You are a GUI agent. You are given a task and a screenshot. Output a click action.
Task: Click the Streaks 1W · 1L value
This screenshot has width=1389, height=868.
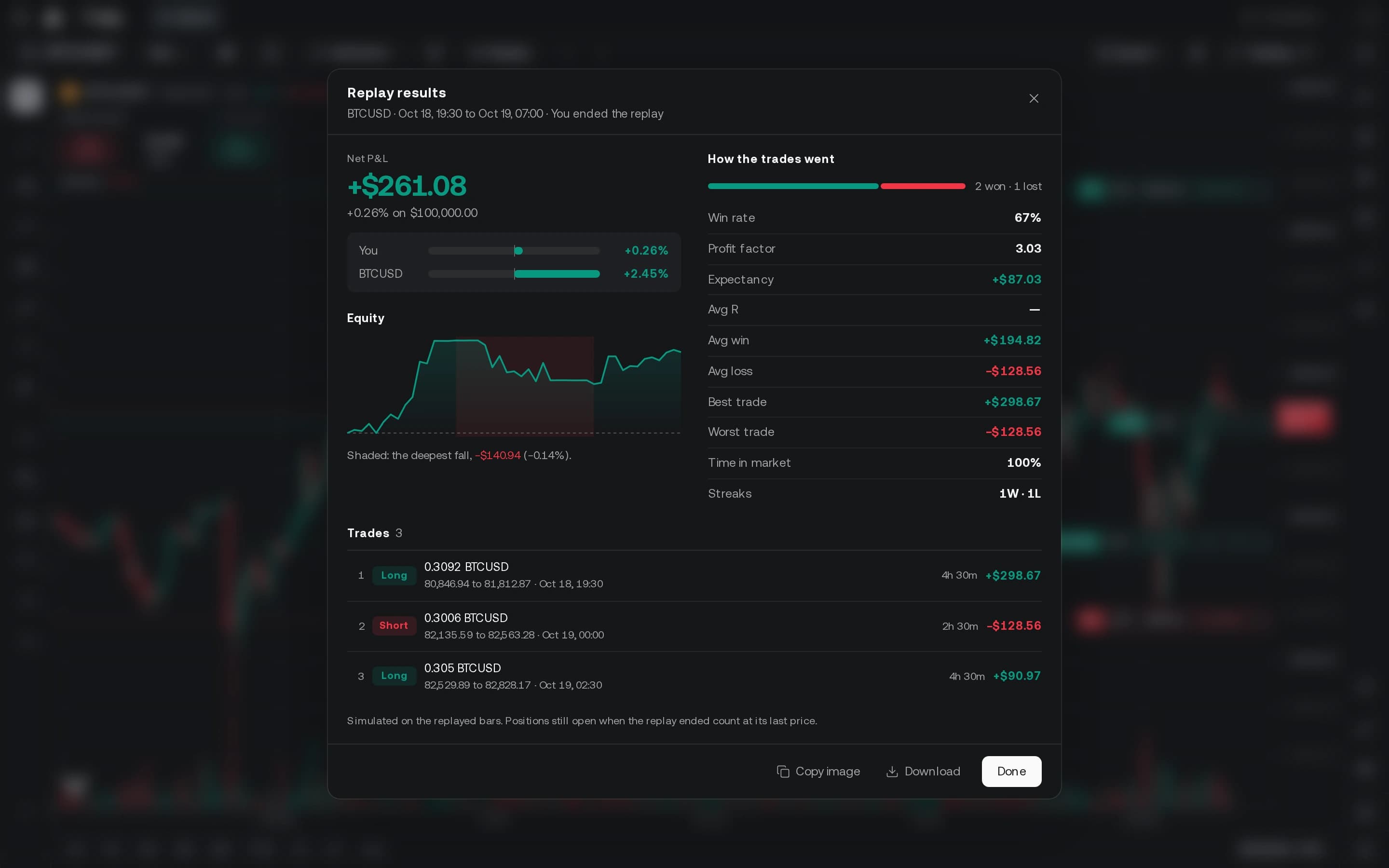pos(1020,494)
